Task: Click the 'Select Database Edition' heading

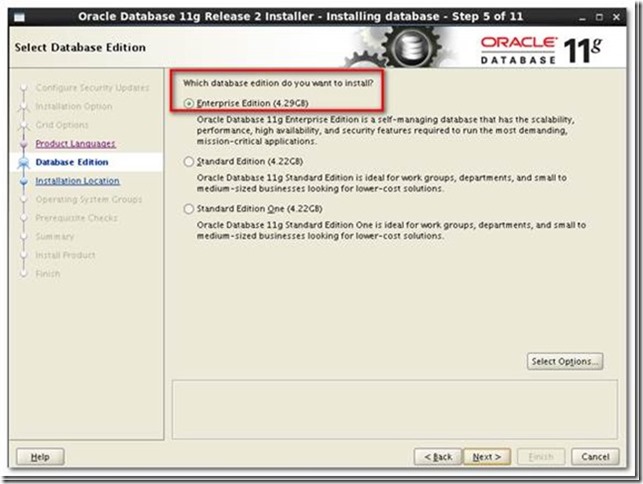Action: coord(80,48)
